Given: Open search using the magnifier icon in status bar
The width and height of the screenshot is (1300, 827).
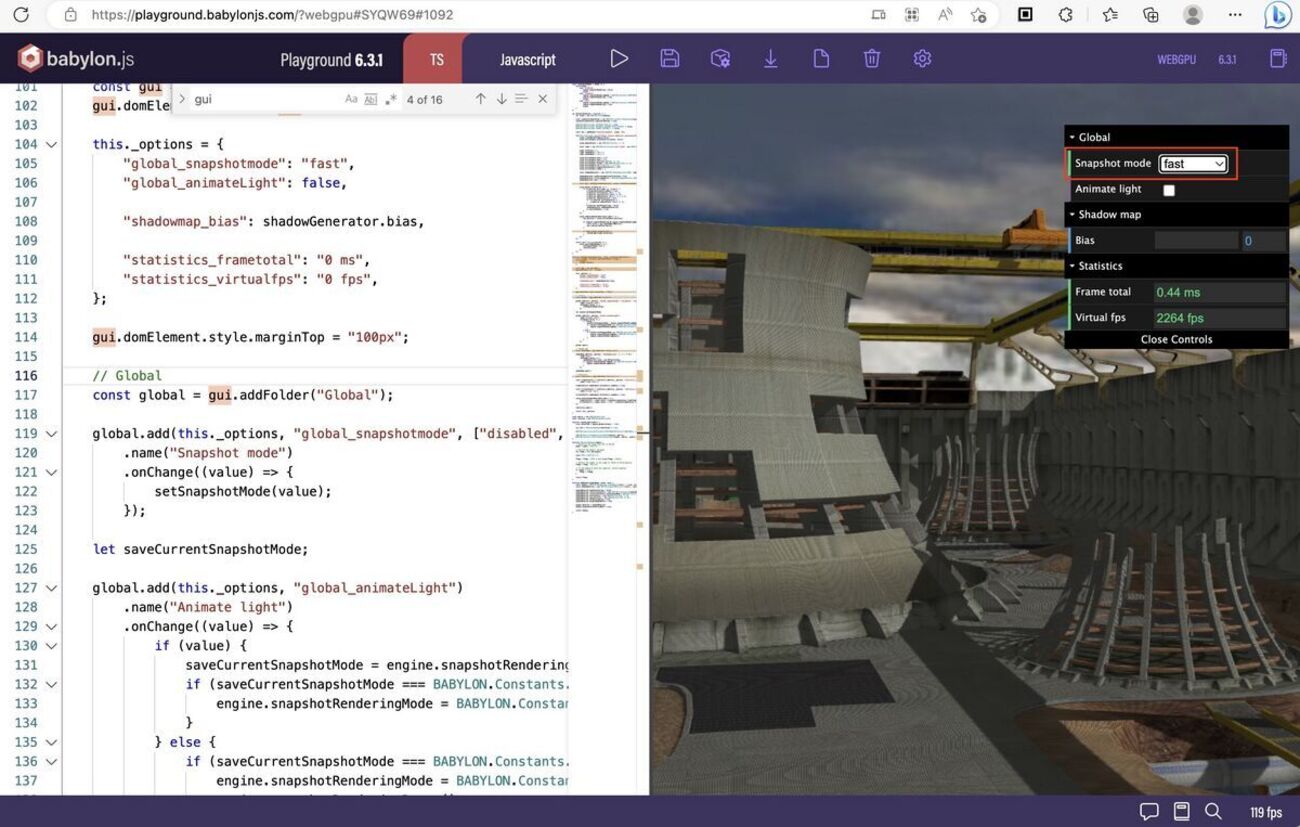Looking at the screenshot, I should pos(1214,811).
